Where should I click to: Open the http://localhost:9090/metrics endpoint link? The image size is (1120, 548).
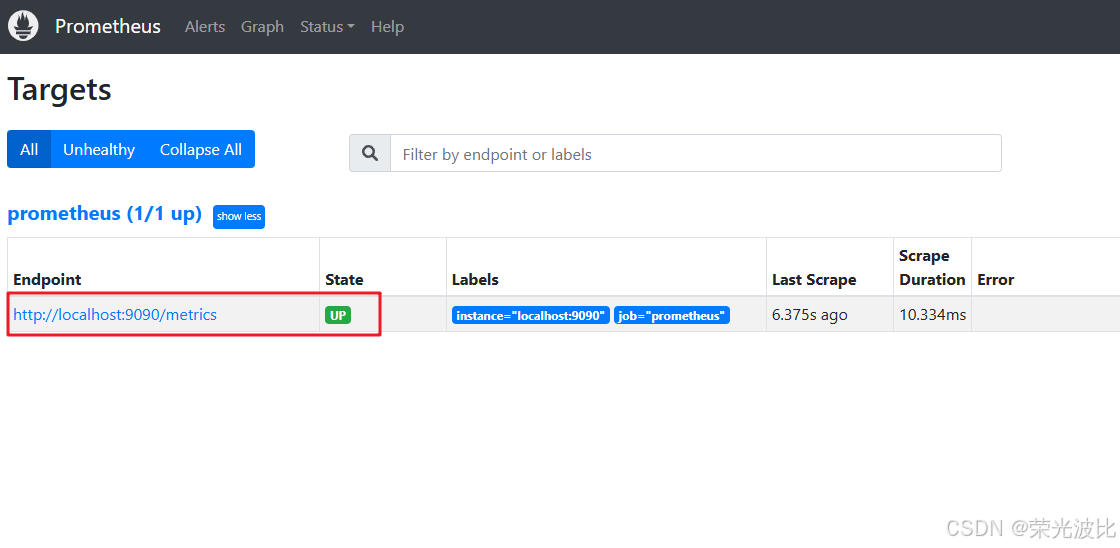tap(115, 314)
